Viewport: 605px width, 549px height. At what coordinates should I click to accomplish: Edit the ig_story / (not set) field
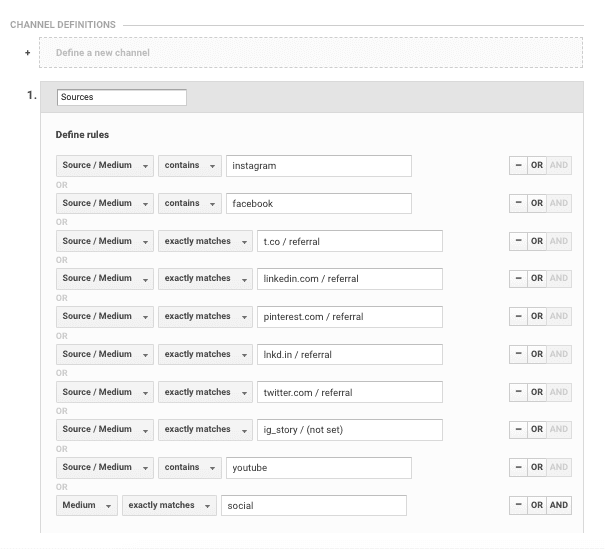[350, 430]
